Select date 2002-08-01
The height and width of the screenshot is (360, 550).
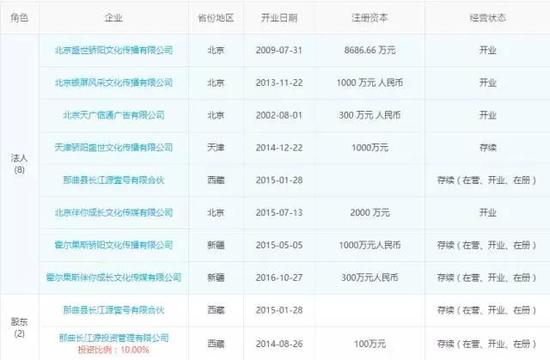[x=279, y=115]
